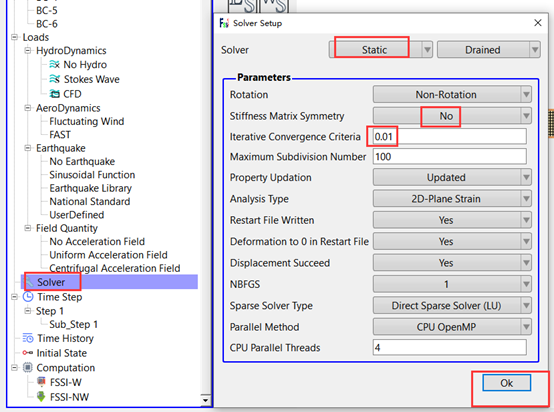Open the Stiffness Matrix Symmetry dropdown
The image size is (554, 412).
(452, 116)
